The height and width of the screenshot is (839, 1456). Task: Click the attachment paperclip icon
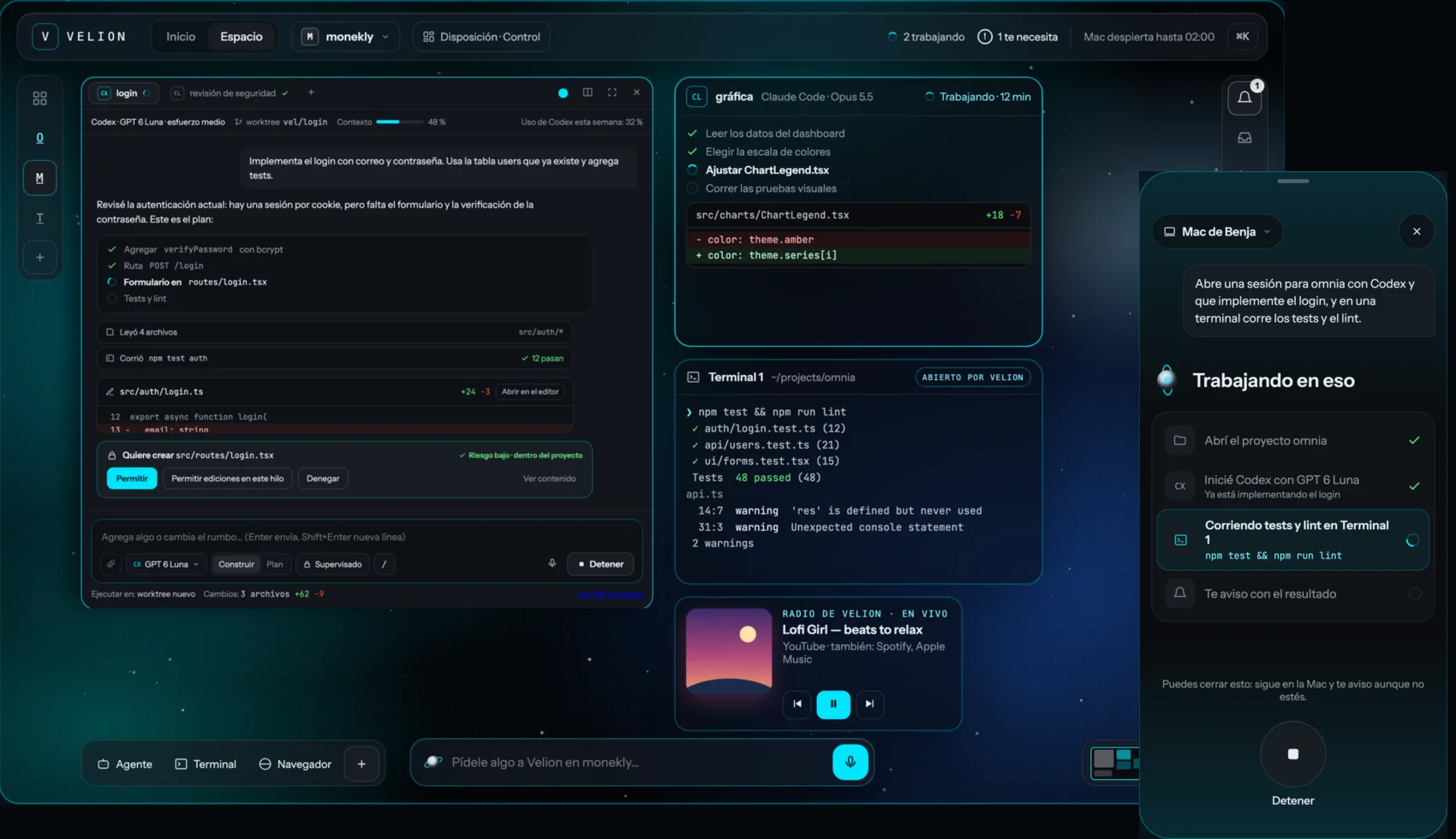tap(110, 564)
